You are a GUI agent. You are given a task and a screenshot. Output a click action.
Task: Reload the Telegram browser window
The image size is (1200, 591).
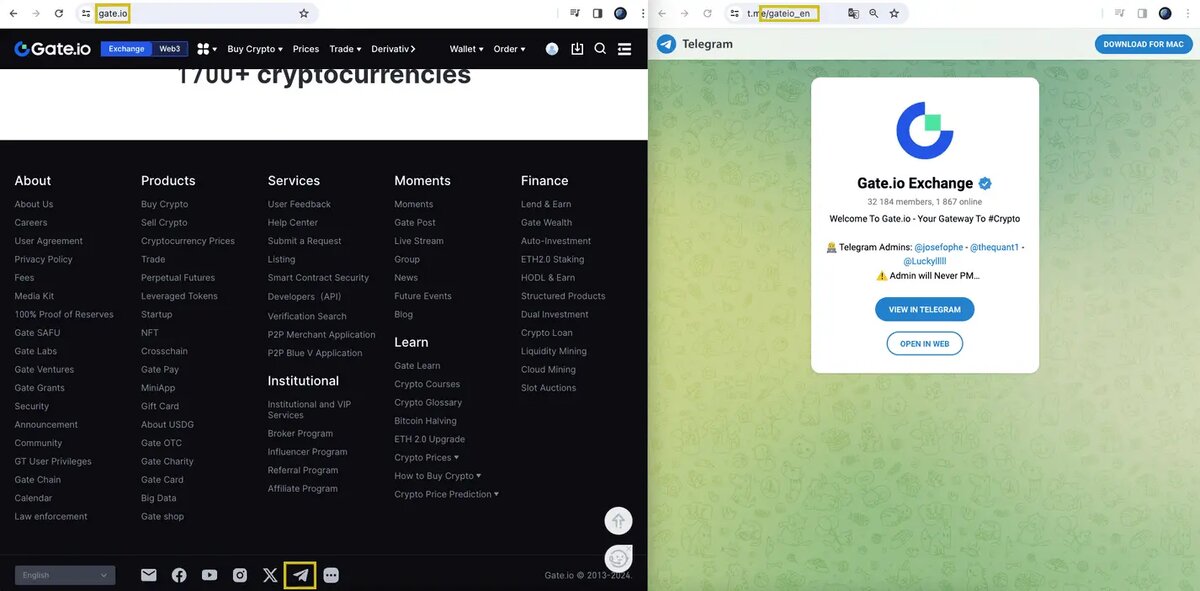tap(707, 13)
